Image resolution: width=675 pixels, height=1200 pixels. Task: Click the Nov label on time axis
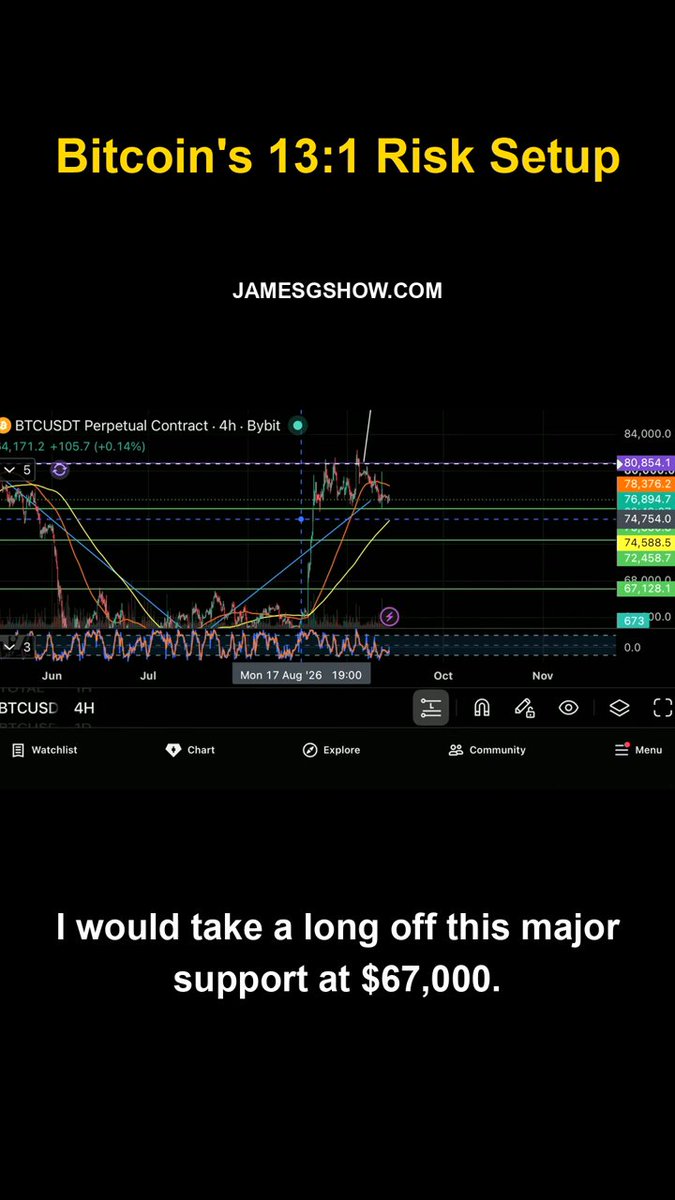542,676
